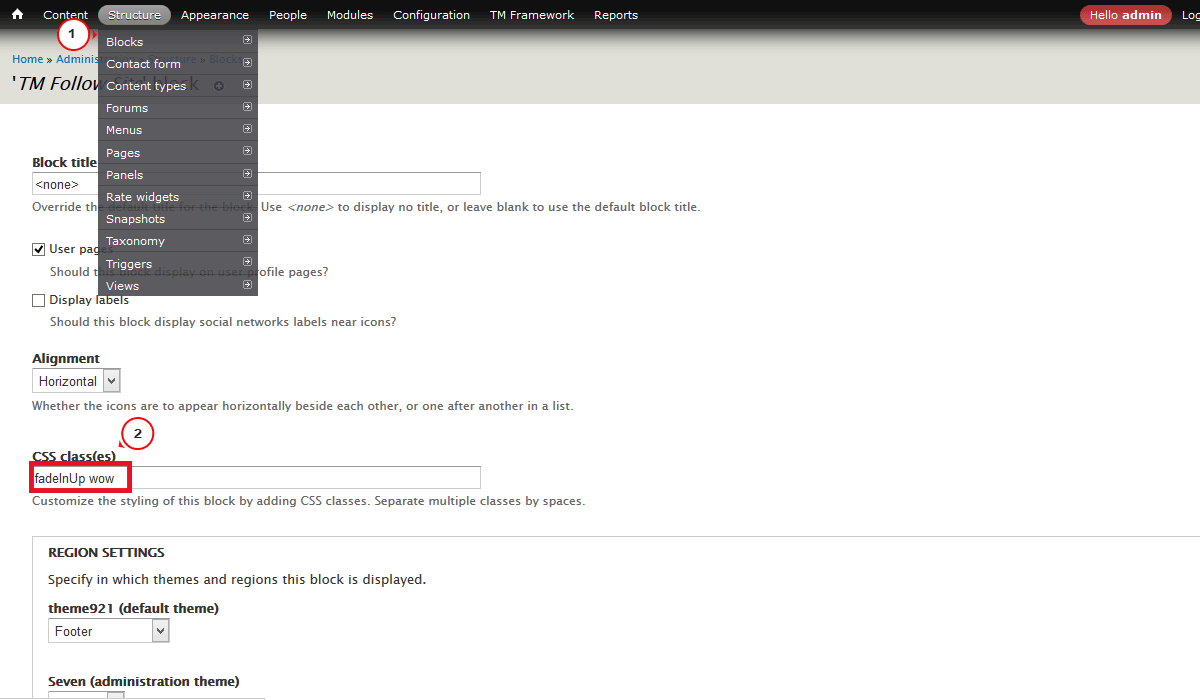Open the Configuration menu
This screenshot has height=700, width=1200.
click(x=431, y=15)
